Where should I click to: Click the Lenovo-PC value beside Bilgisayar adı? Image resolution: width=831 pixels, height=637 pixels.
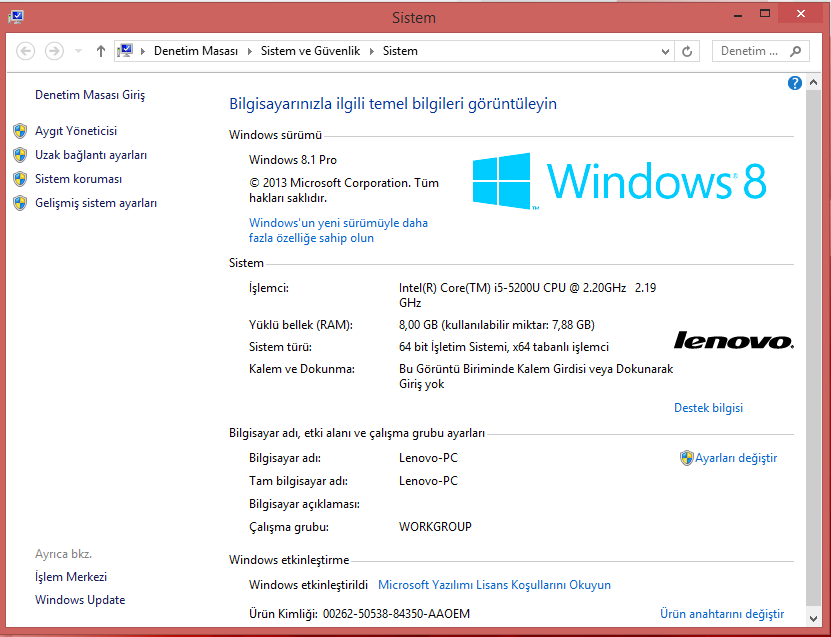click(428, 458)
